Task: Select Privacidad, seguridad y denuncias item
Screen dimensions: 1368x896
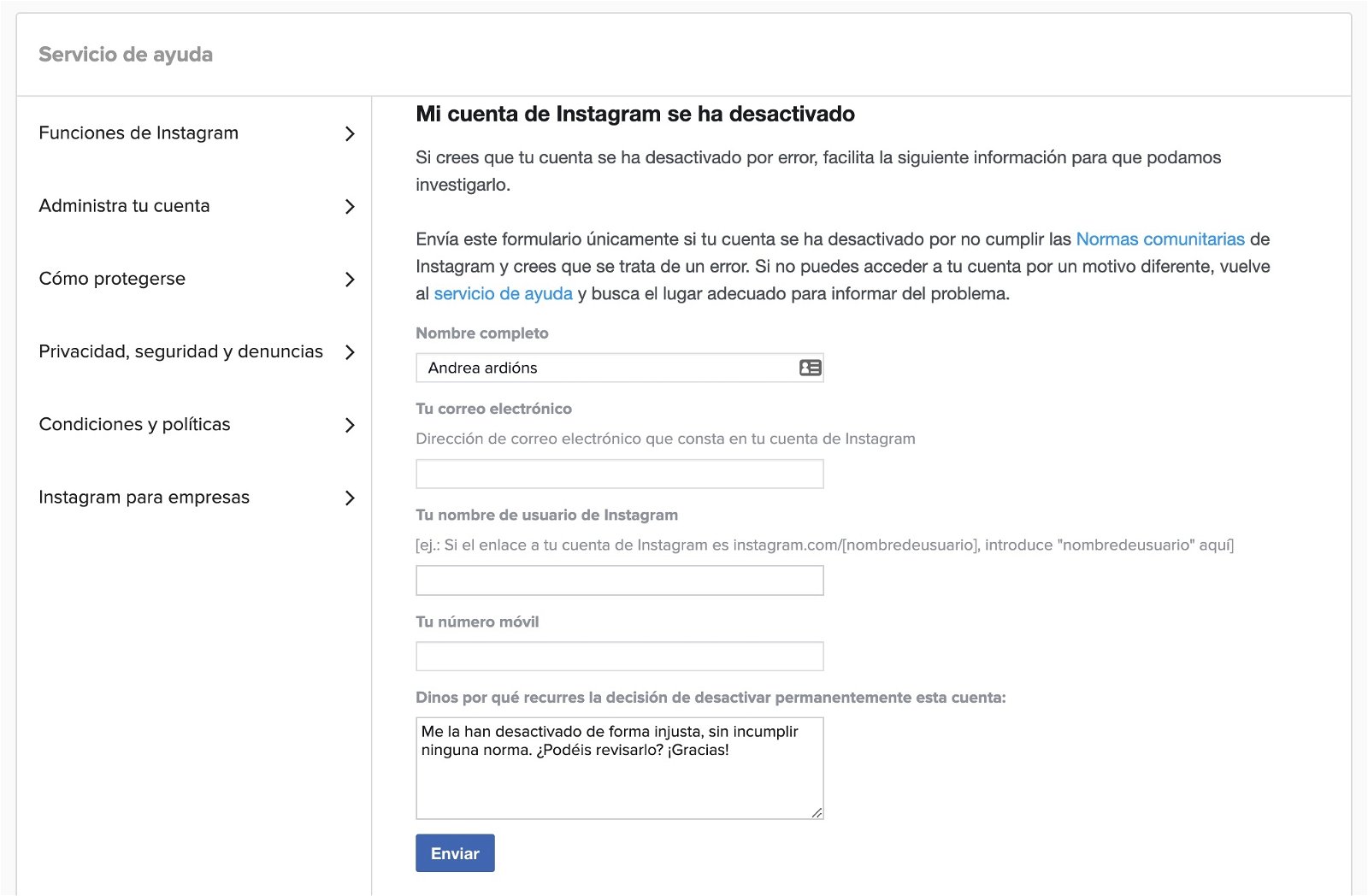Action: 195,351
